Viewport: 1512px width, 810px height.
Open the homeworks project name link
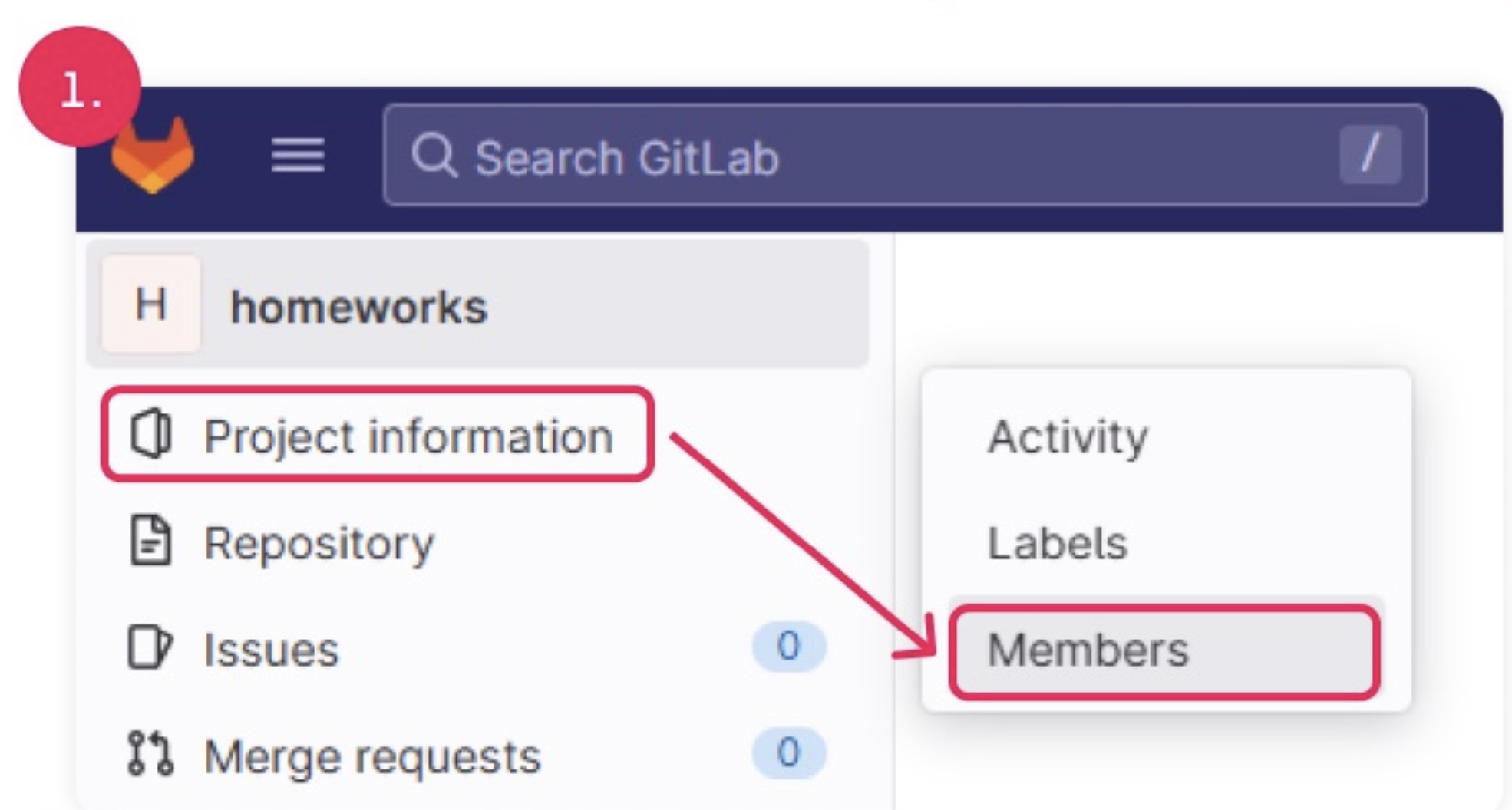pos(358,307)
